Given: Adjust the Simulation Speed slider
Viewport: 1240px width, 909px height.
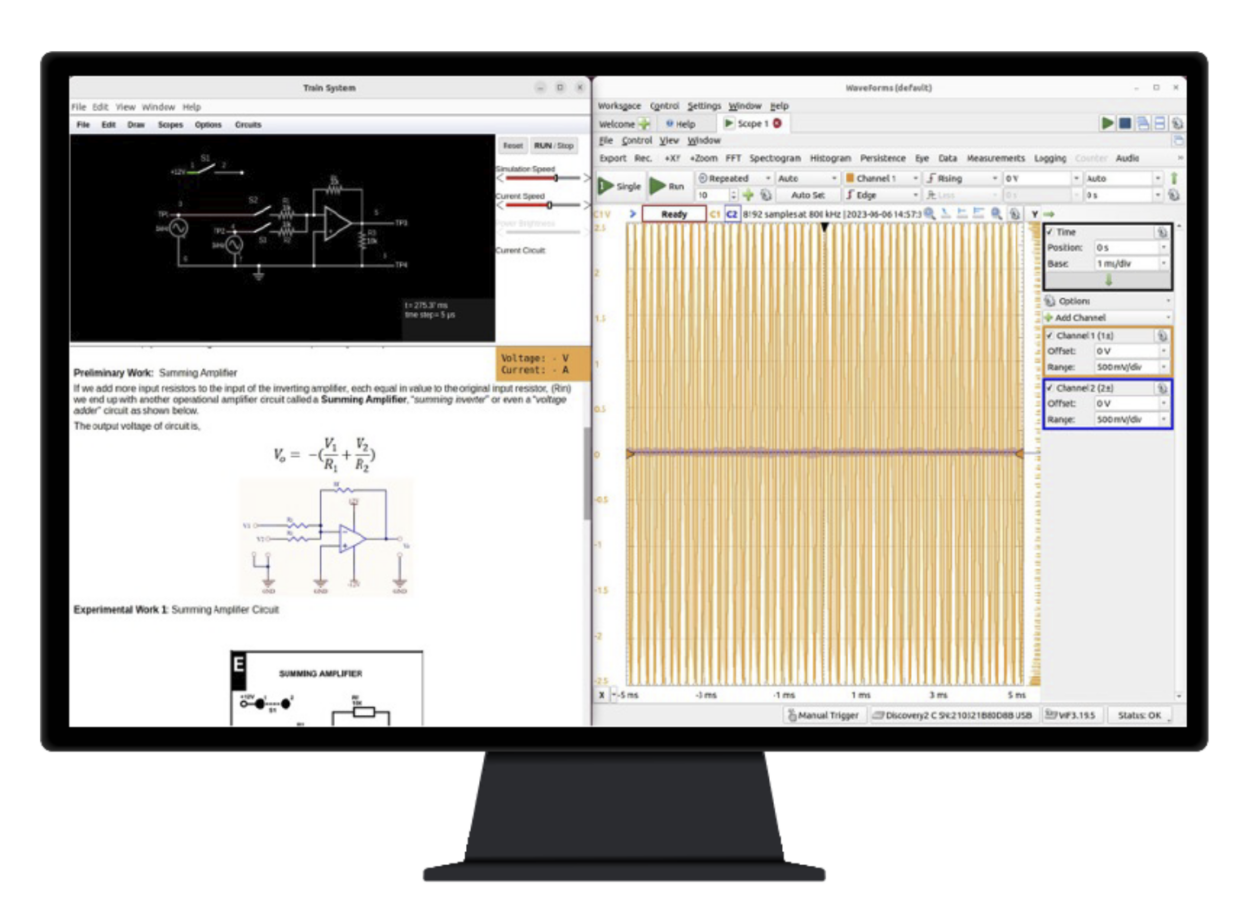Looking at the screenshot, I should coord(555,179).
